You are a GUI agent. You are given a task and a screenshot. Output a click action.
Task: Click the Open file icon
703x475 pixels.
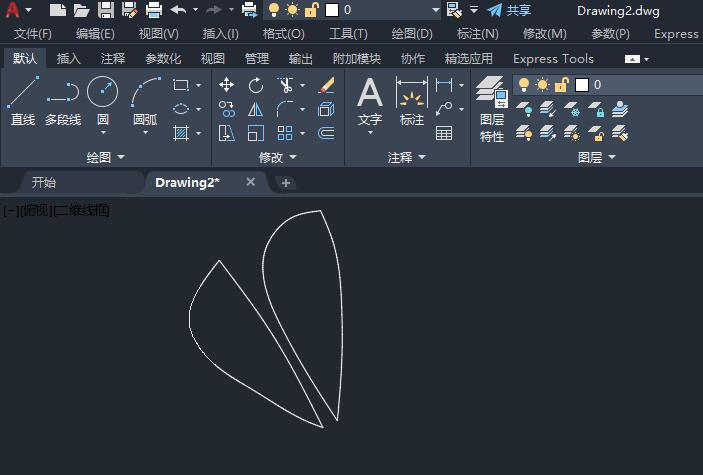tap(82, 10)
